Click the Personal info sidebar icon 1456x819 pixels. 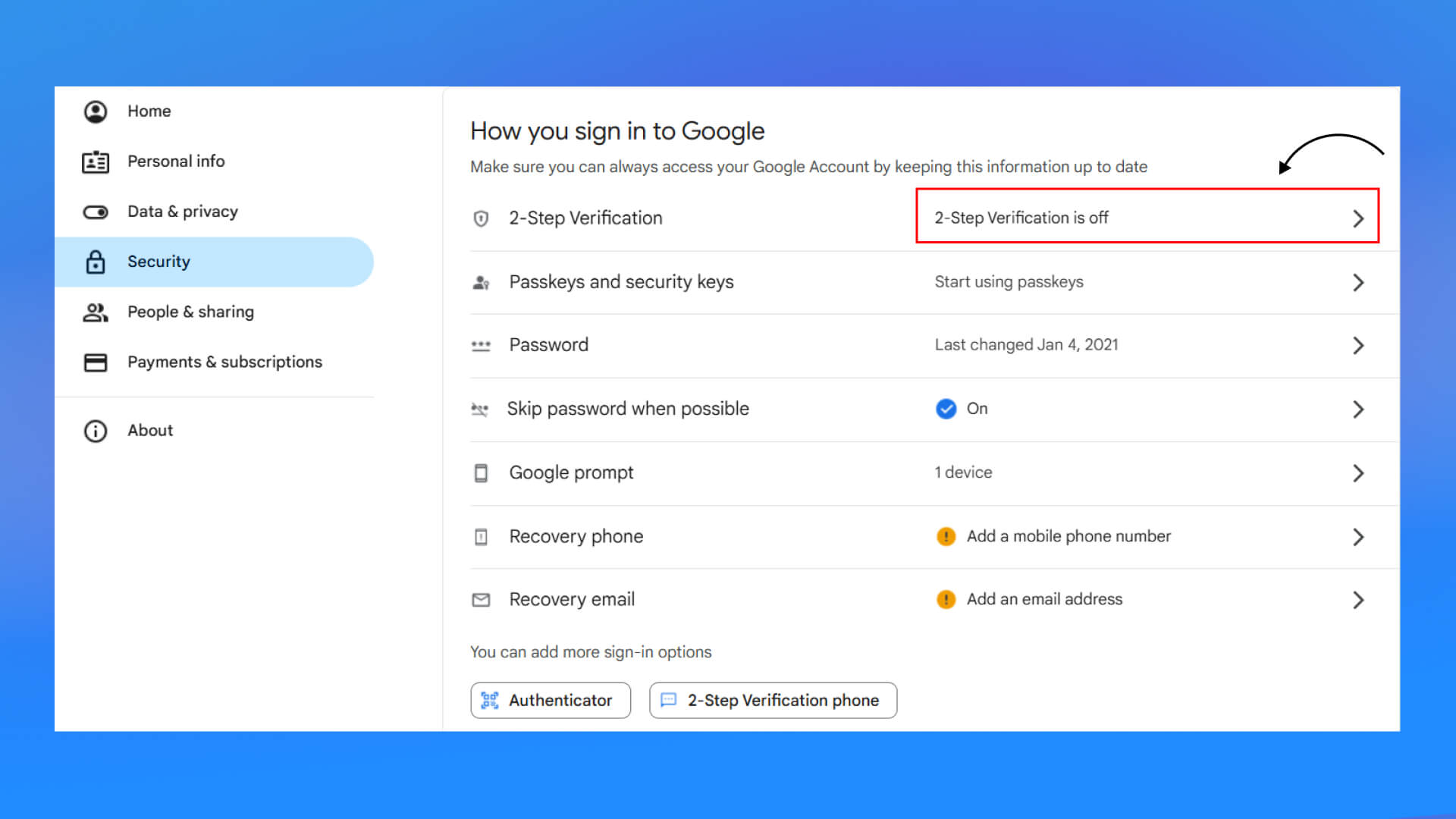click(96, 161)
